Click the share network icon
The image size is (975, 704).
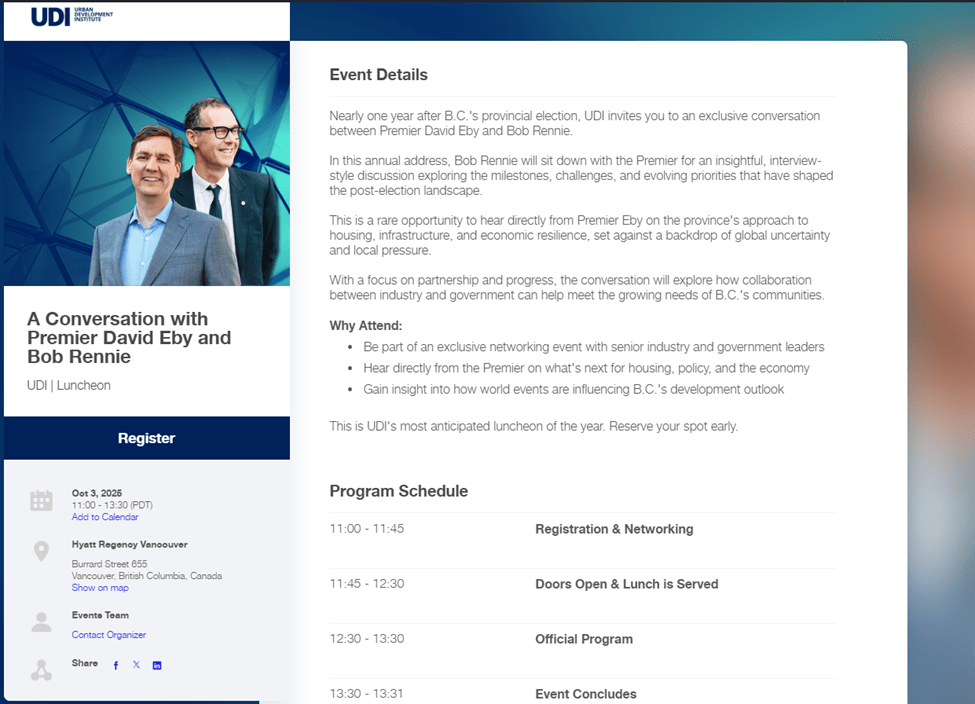pos(41,670)
